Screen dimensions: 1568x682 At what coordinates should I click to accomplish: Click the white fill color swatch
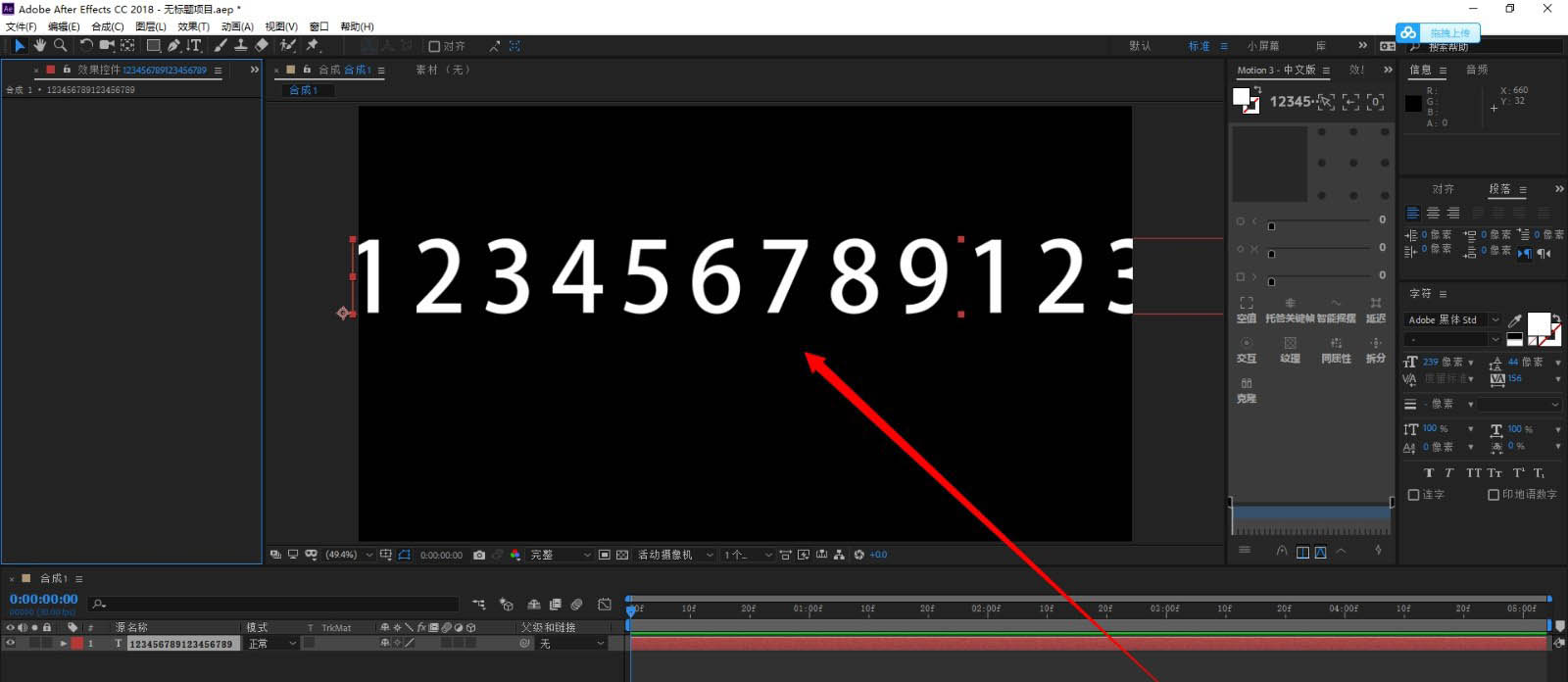(1538, 323)
